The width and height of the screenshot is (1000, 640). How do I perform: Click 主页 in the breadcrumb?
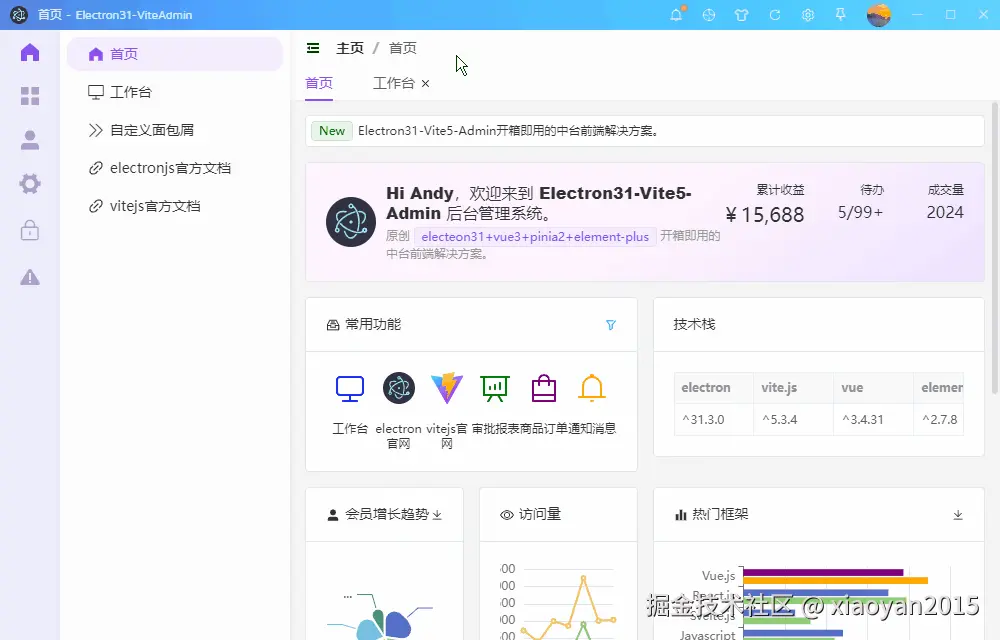[350, 48]
